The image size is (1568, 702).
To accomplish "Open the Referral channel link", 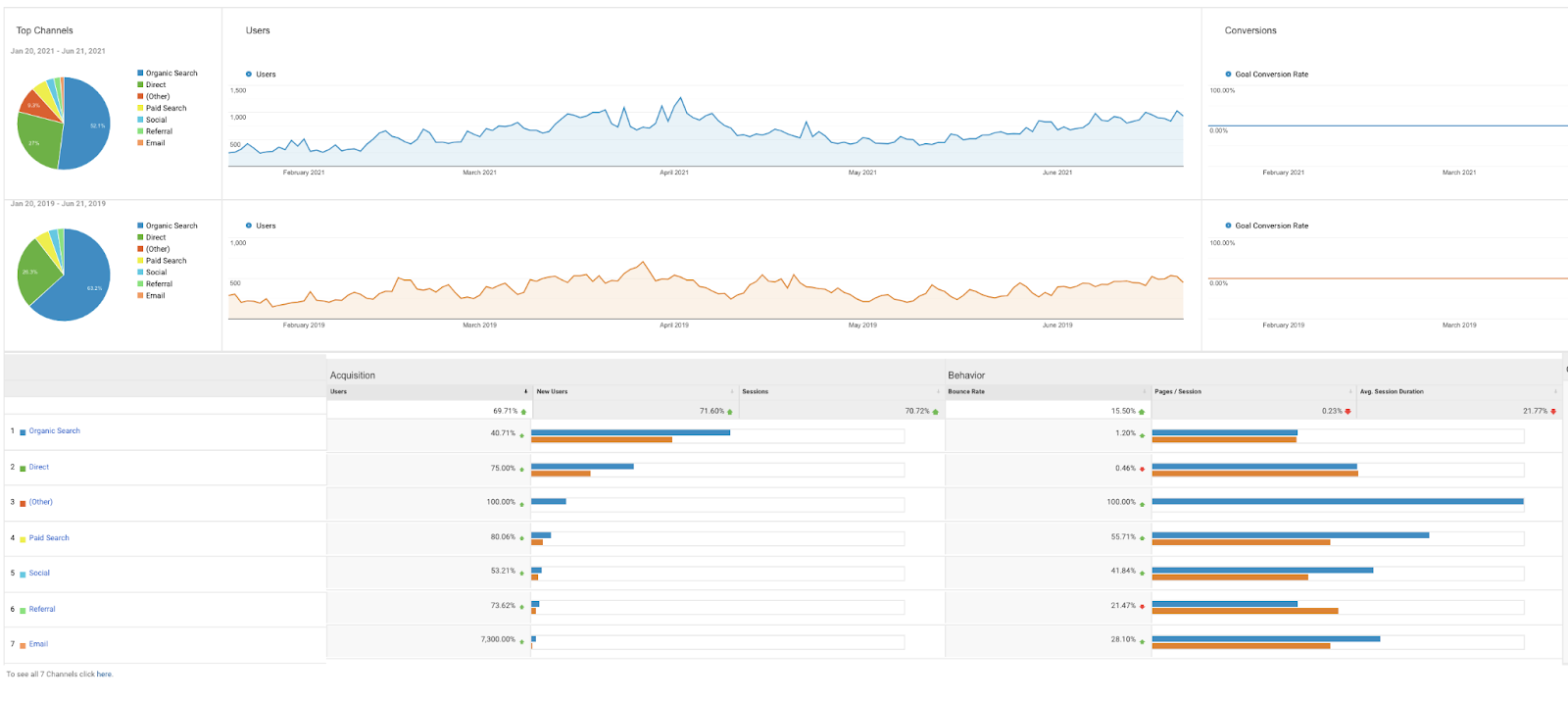I will [42, 610].
